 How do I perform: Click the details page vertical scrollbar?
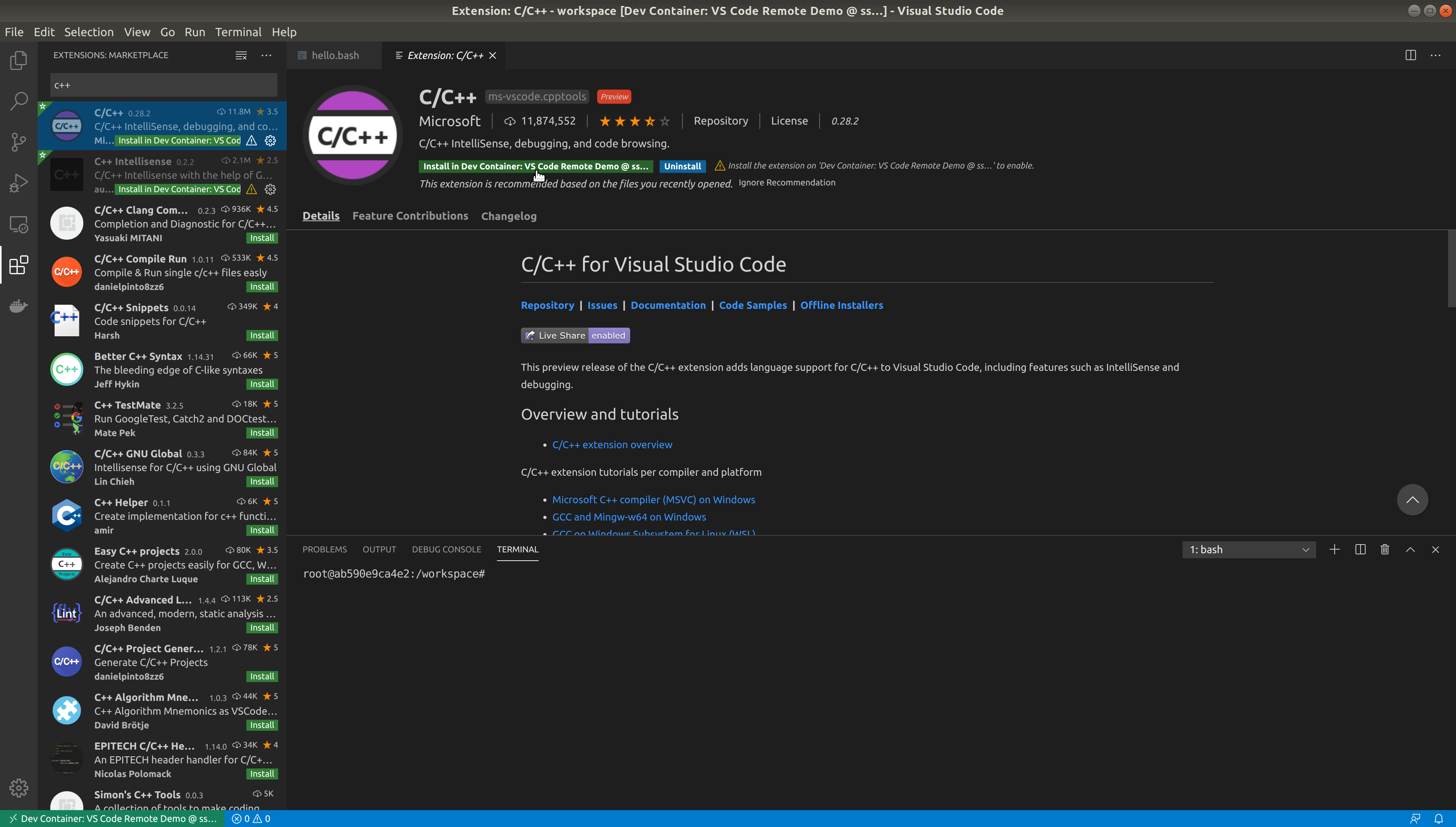(1451, 268)
